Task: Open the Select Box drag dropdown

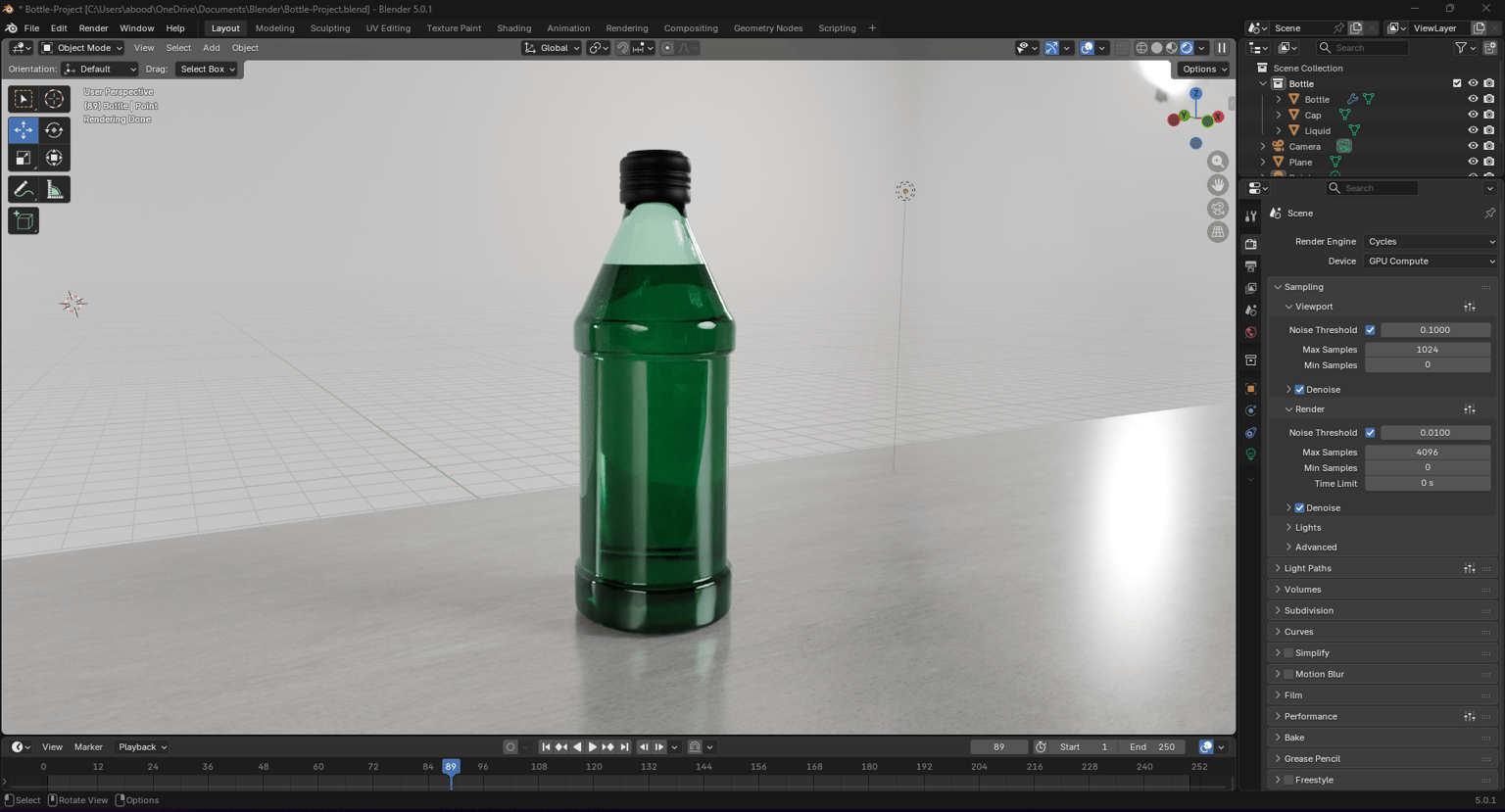Action: pos(207,70)
